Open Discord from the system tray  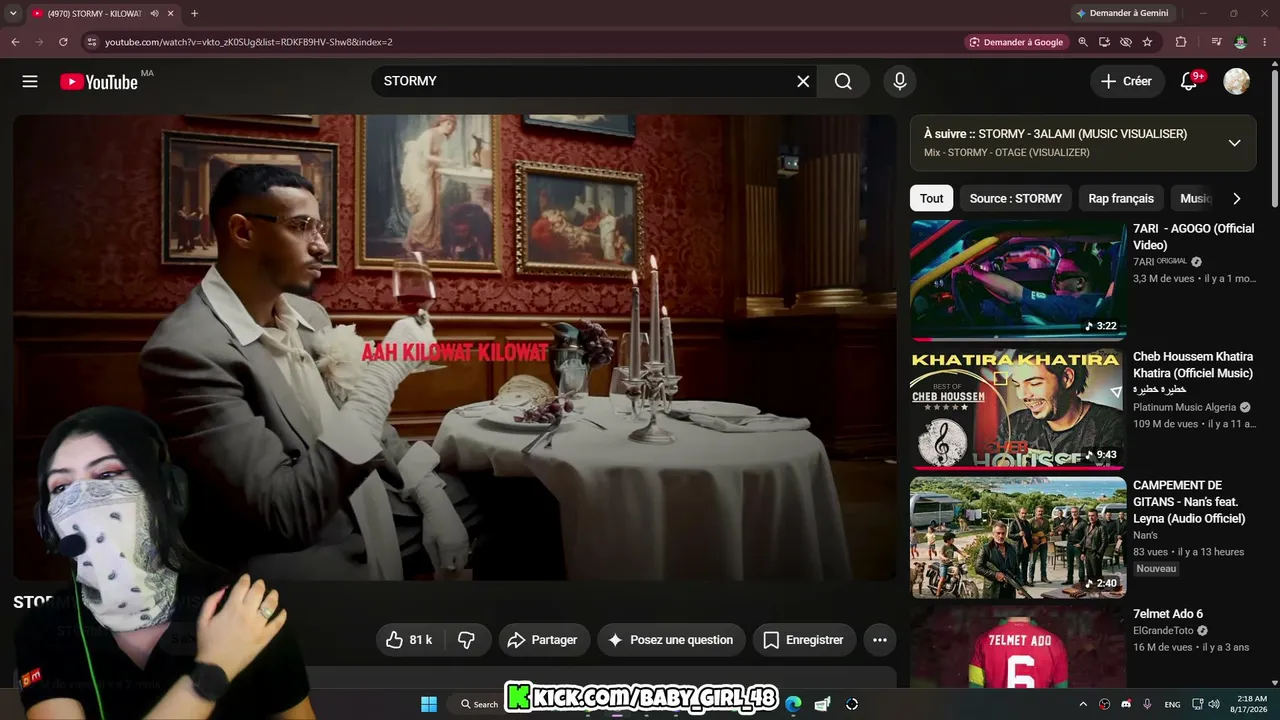point(1126,704)
